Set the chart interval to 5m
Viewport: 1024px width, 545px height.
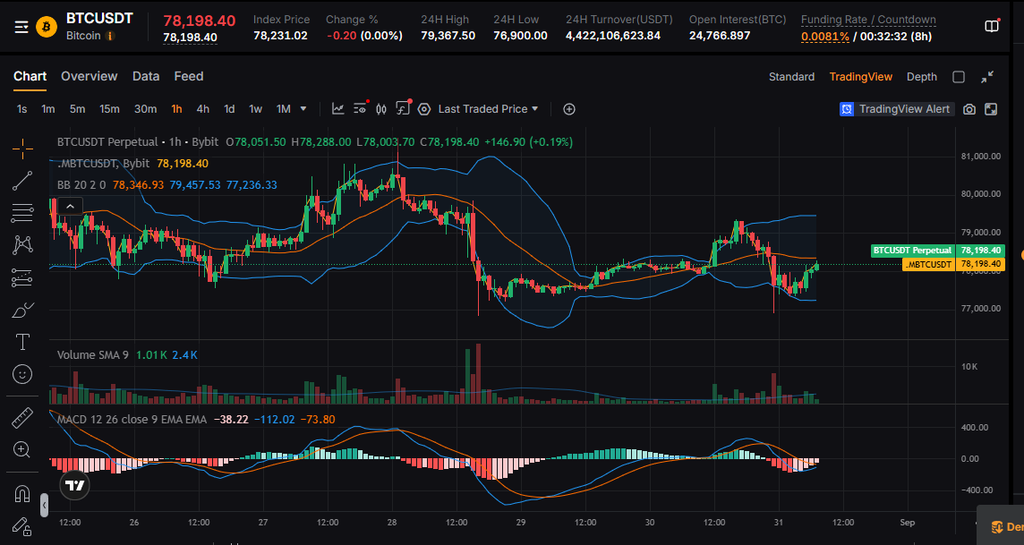pyautogui.click(x=77, y=109)
